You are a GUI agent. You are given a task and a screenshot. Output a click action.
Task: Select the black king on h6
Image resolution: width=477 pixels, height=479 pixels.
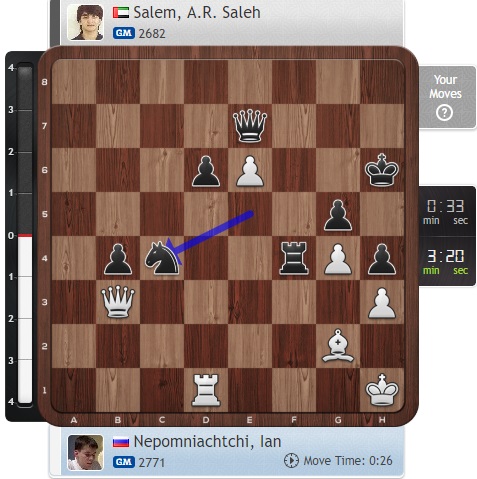(x=382, y=170)
